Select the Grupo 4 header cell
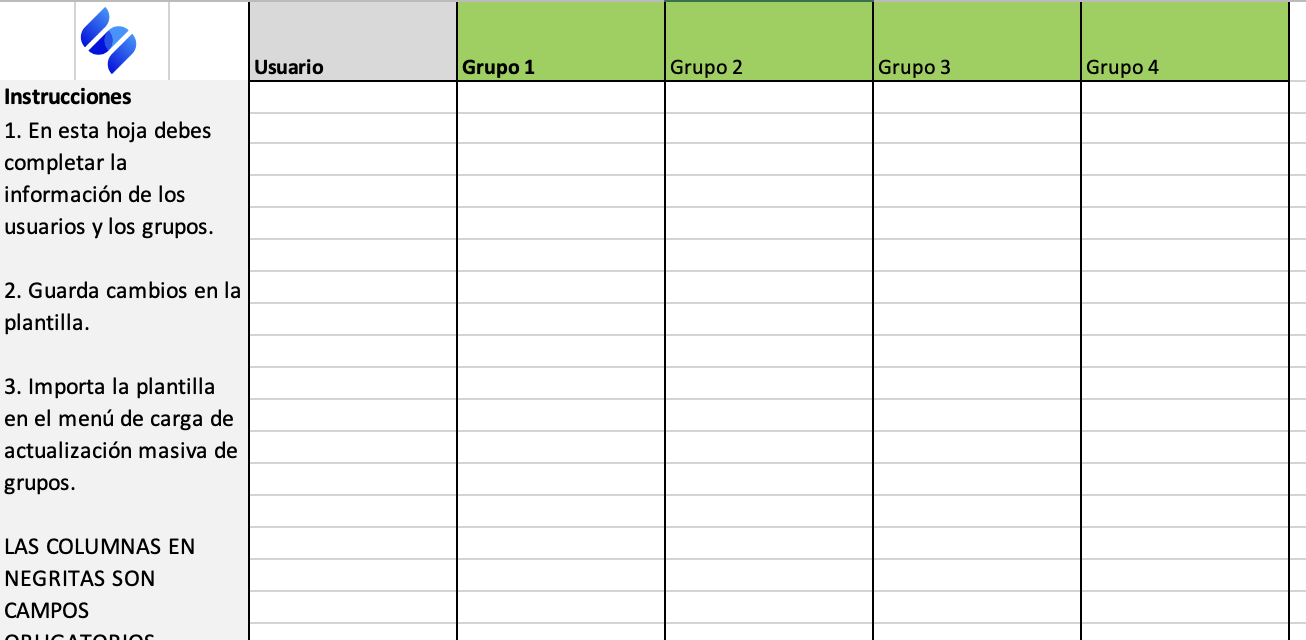Viewport: 1306px width, 640px height. 1185,41
